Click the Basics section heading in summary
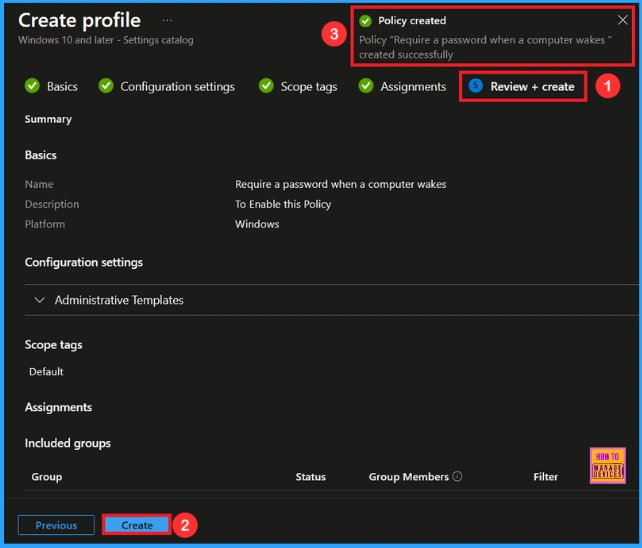This screenshot has height=548, width=642. (x=41, y=155)
